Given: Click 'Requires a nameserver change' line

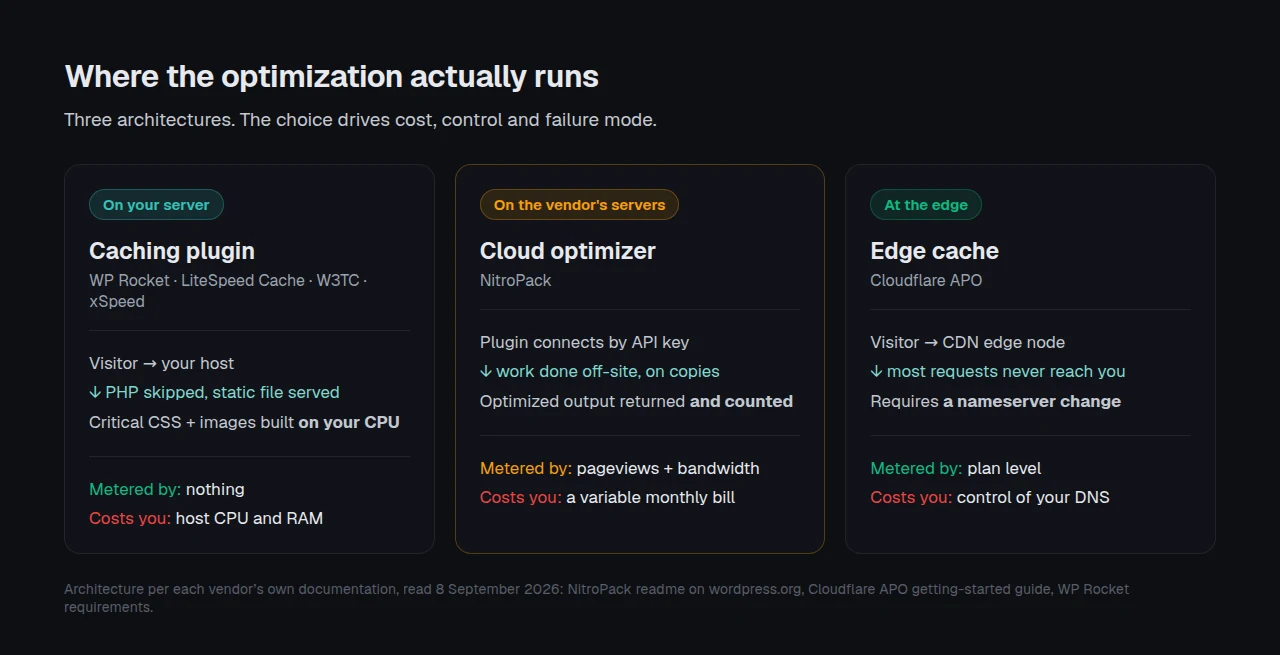Looking at the screenshot, I should 996,401.
